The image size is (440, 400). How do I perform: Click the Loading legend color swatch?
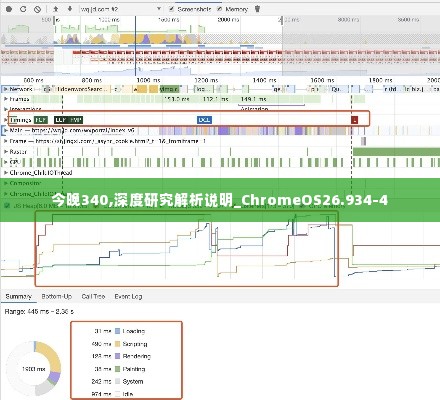point(117,331)
